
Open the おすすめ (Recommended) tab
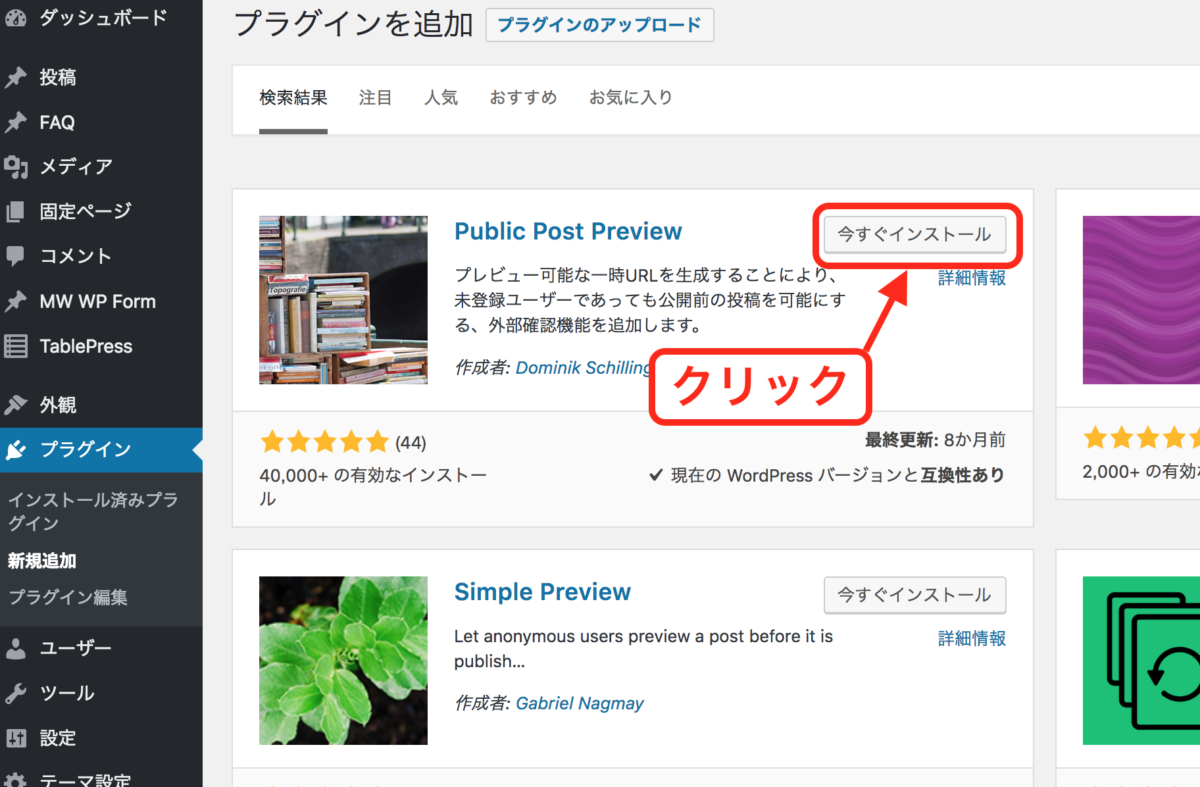(523, 97)
